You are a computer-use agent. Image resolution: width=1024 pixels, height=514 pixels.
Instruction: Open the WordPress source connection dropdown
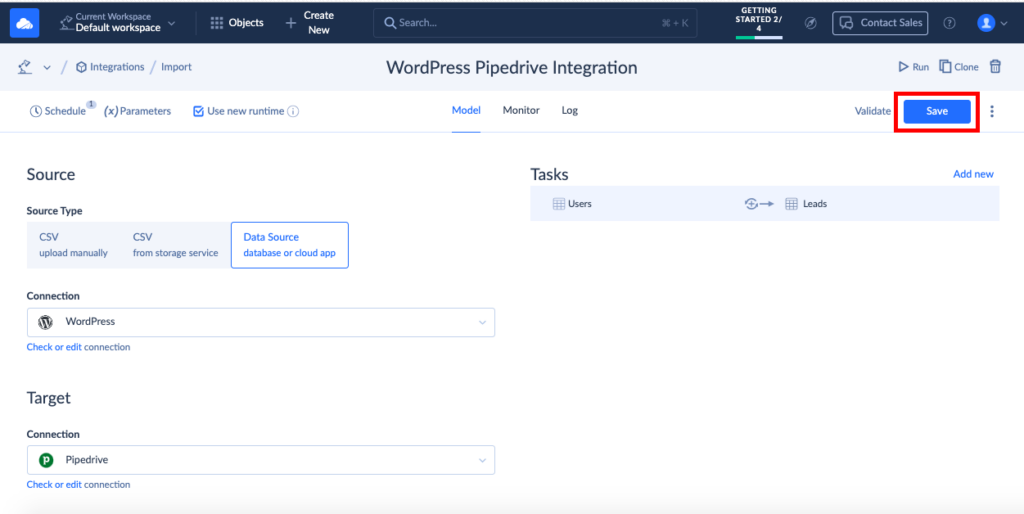point(261,322)
